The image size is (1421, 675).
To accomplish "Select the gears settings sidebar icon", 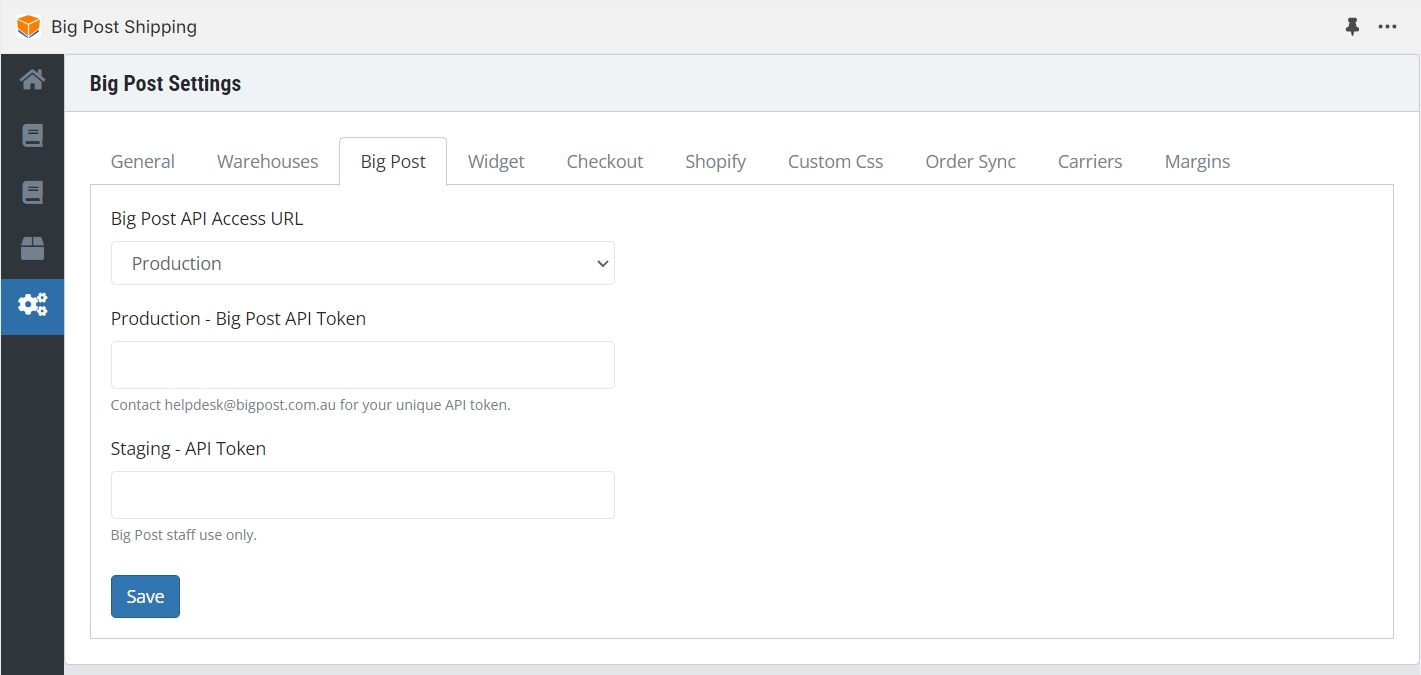I will (x=32, y=305).
